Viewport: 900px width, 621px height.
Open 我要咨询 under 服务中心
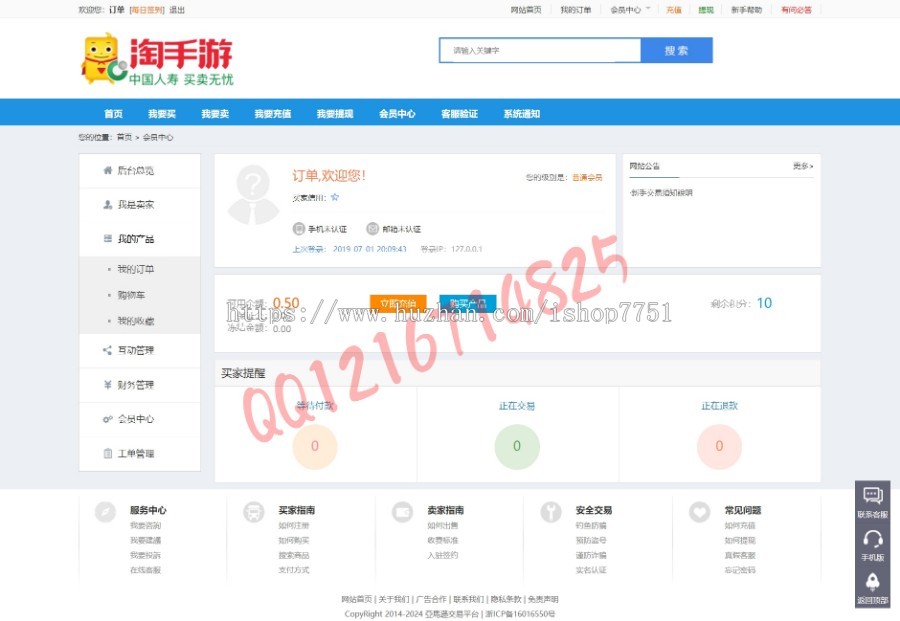click(x=145, y=525)
